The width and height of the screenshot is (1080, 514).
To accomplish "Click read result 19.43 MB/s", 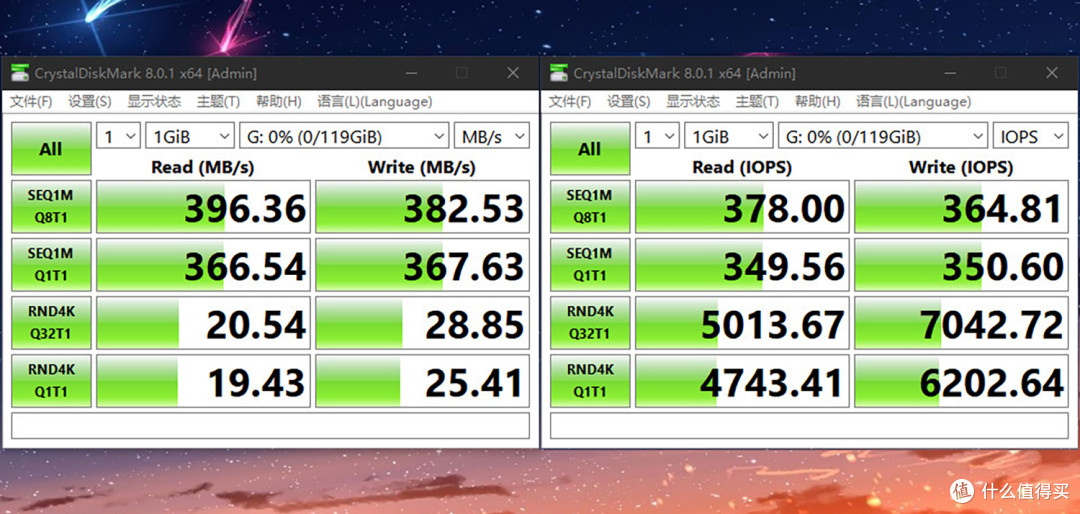I will (203, 380).
